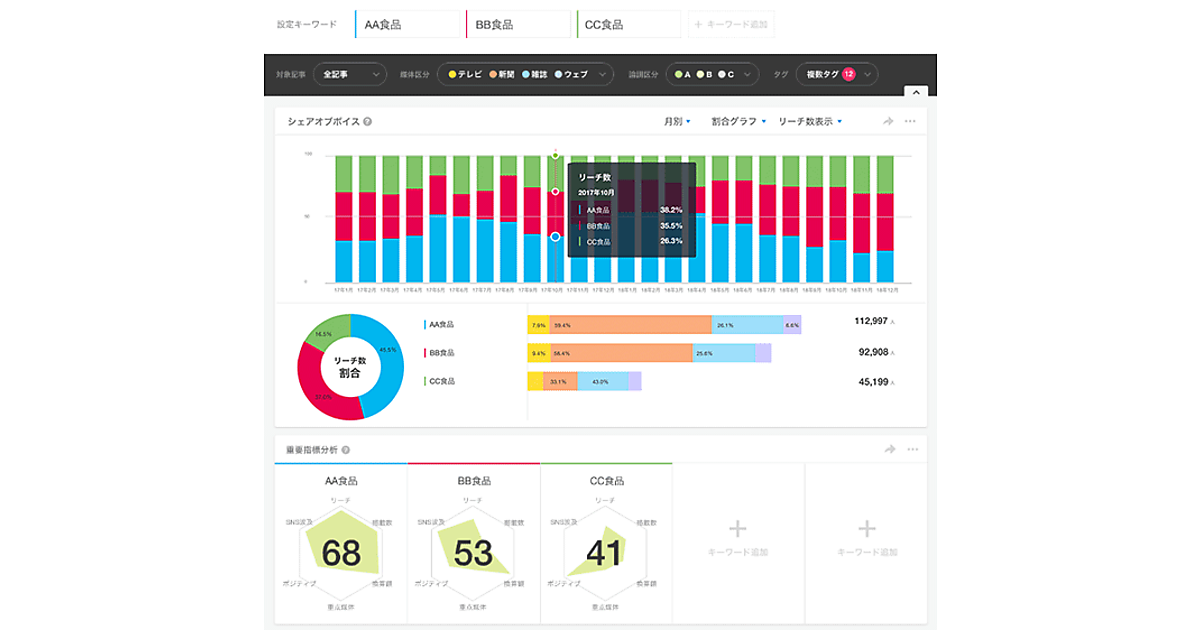This screenshot has width=1200, height=630.
Task: Open the three-dot menu in 重要指標分析 panel
Action: [x=910, y=450]
